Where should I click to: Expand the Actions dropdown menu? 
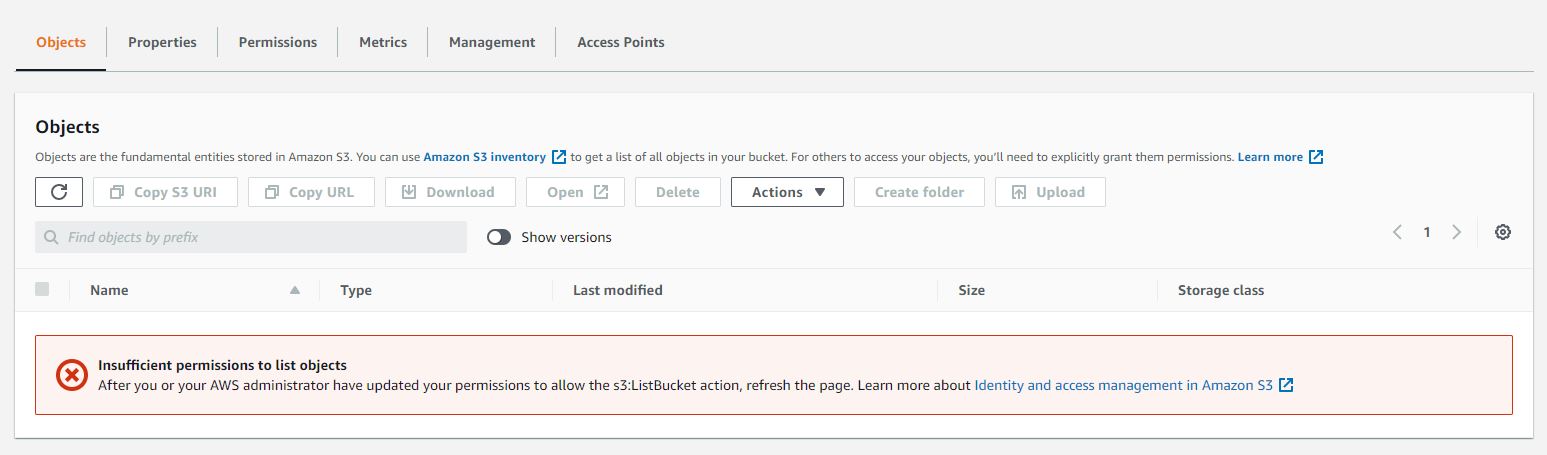[787, 192]
